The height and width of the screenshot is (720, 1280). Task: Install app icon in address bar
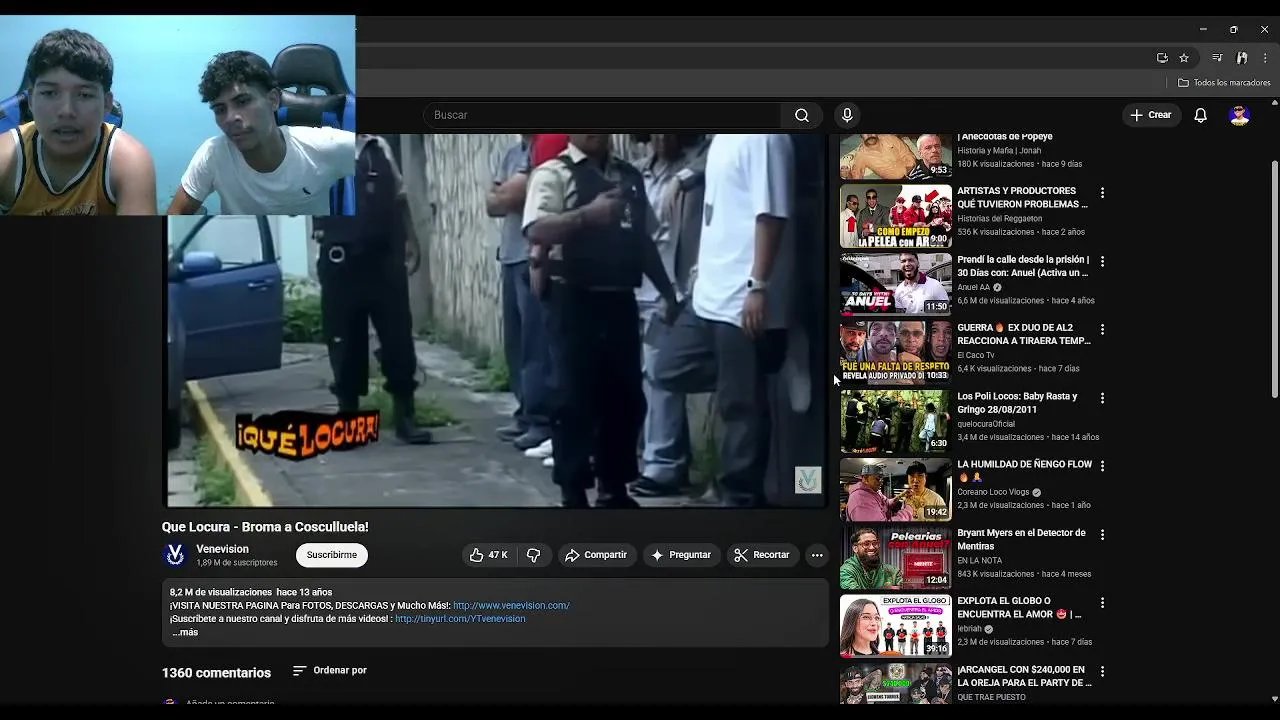1162,58
